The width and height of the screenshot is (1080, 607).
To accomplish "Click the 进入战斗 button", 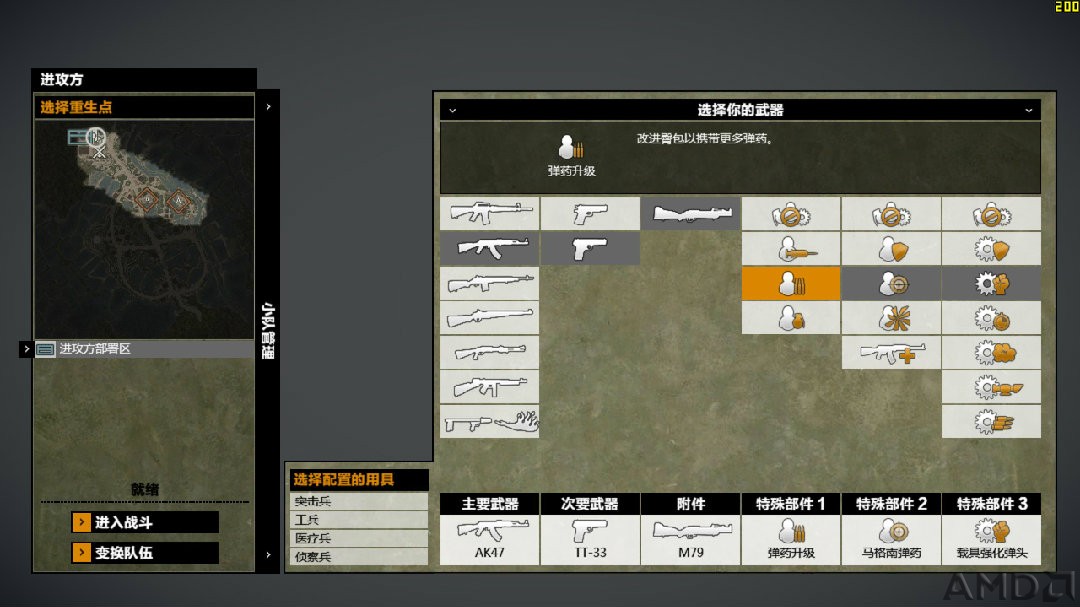I will (145, 522).
